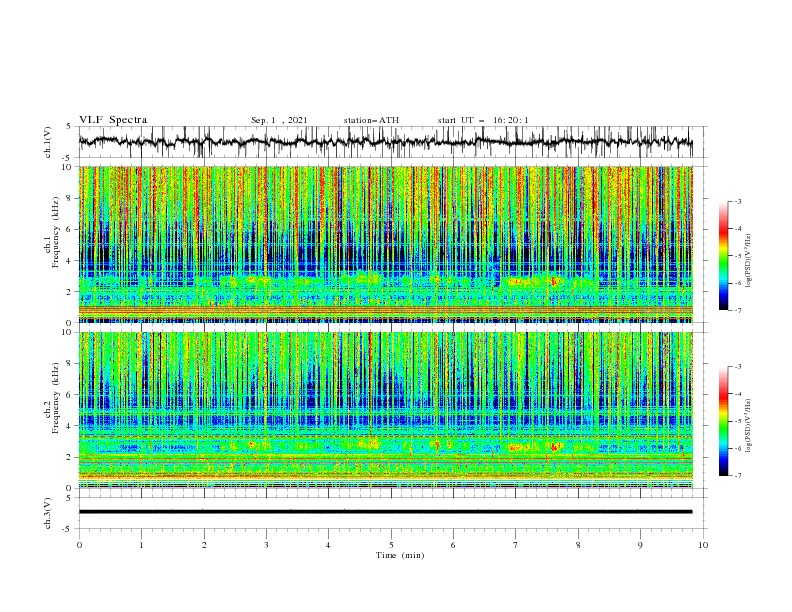This screenshot has width=792, height=612.
Task: Click the "ch.3(V)" axis label
Action: [48, 513]
